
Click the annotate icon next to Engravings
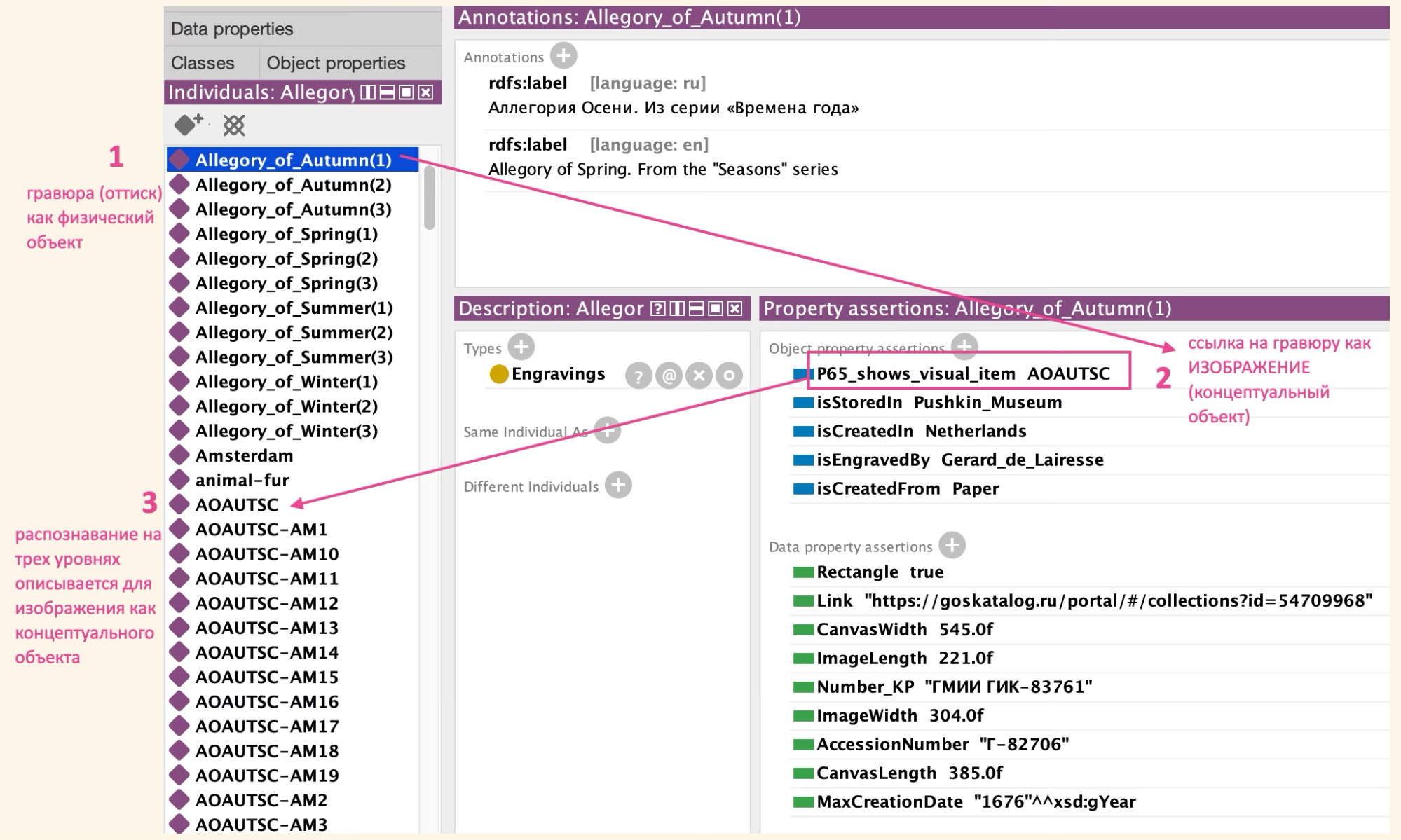click(x=669, y=376)
